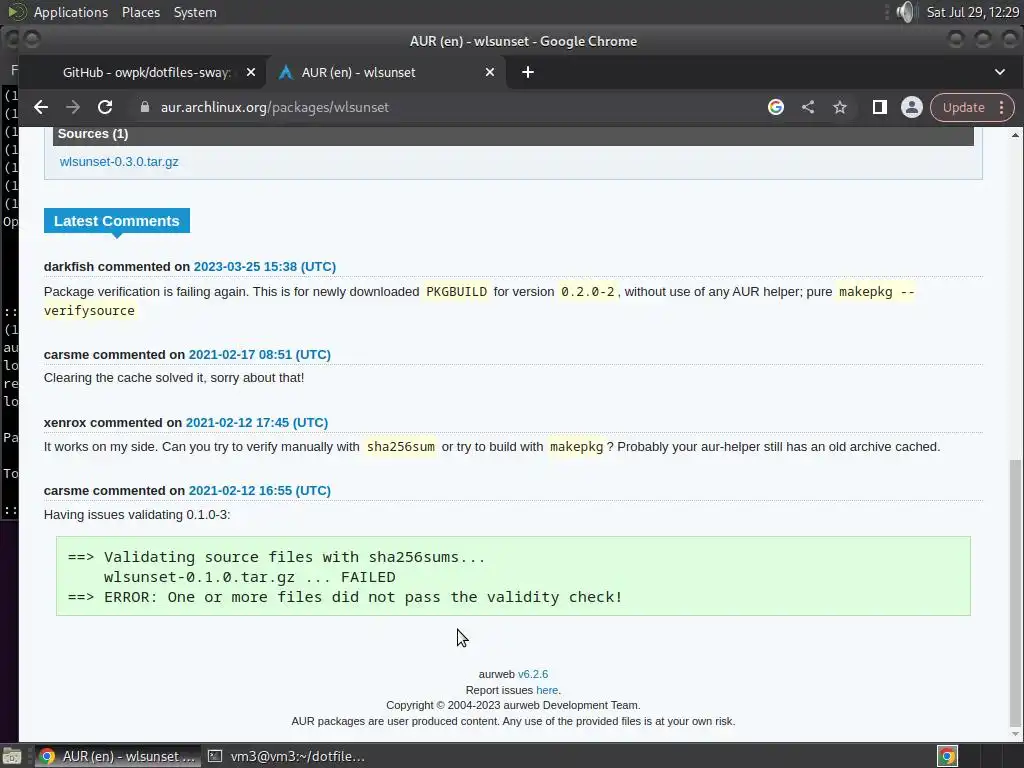Viewport: 1024px width, 768px height.
Task: Click the AUR tab Arch logo favicon
Action: point(285,72)
